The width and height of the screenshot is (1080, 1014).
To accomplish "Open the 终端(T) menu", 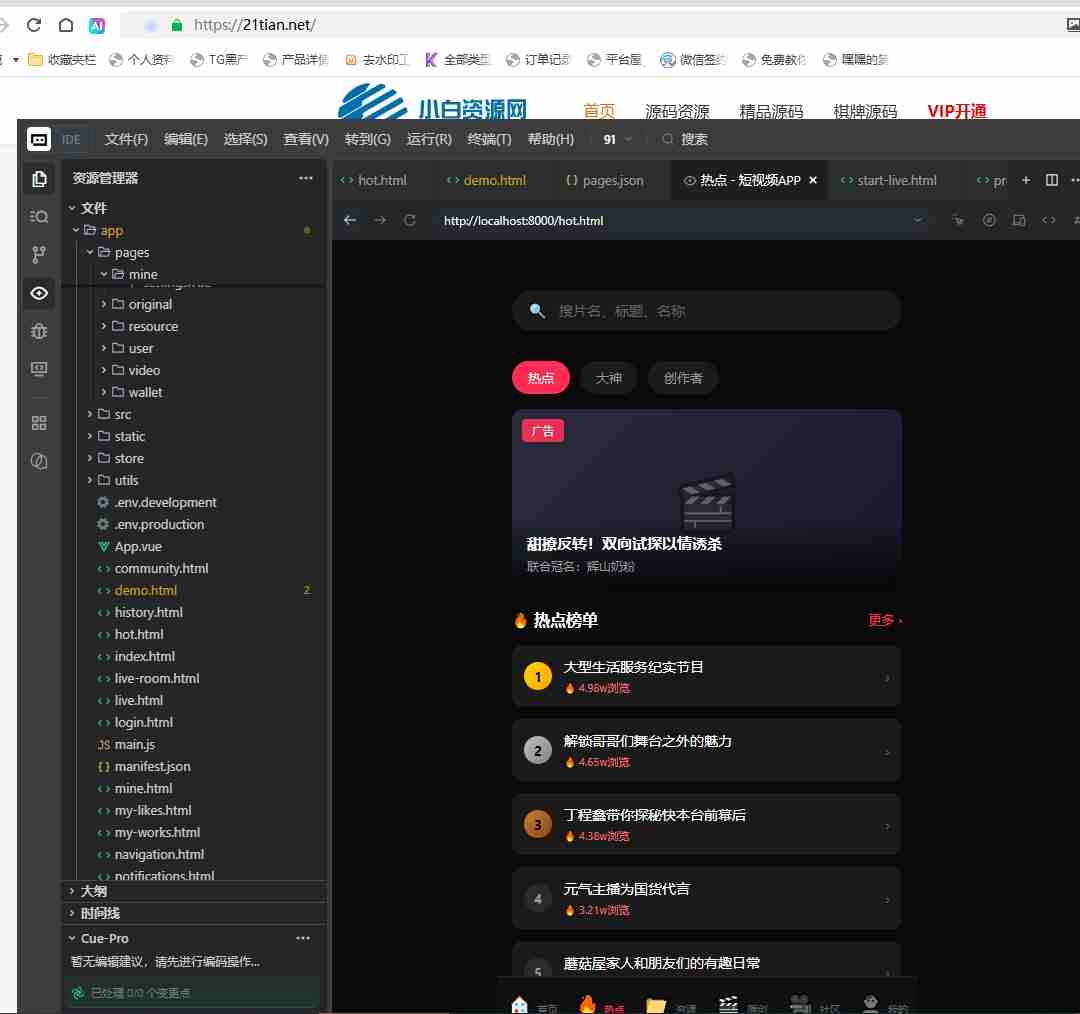I will 490,139.
